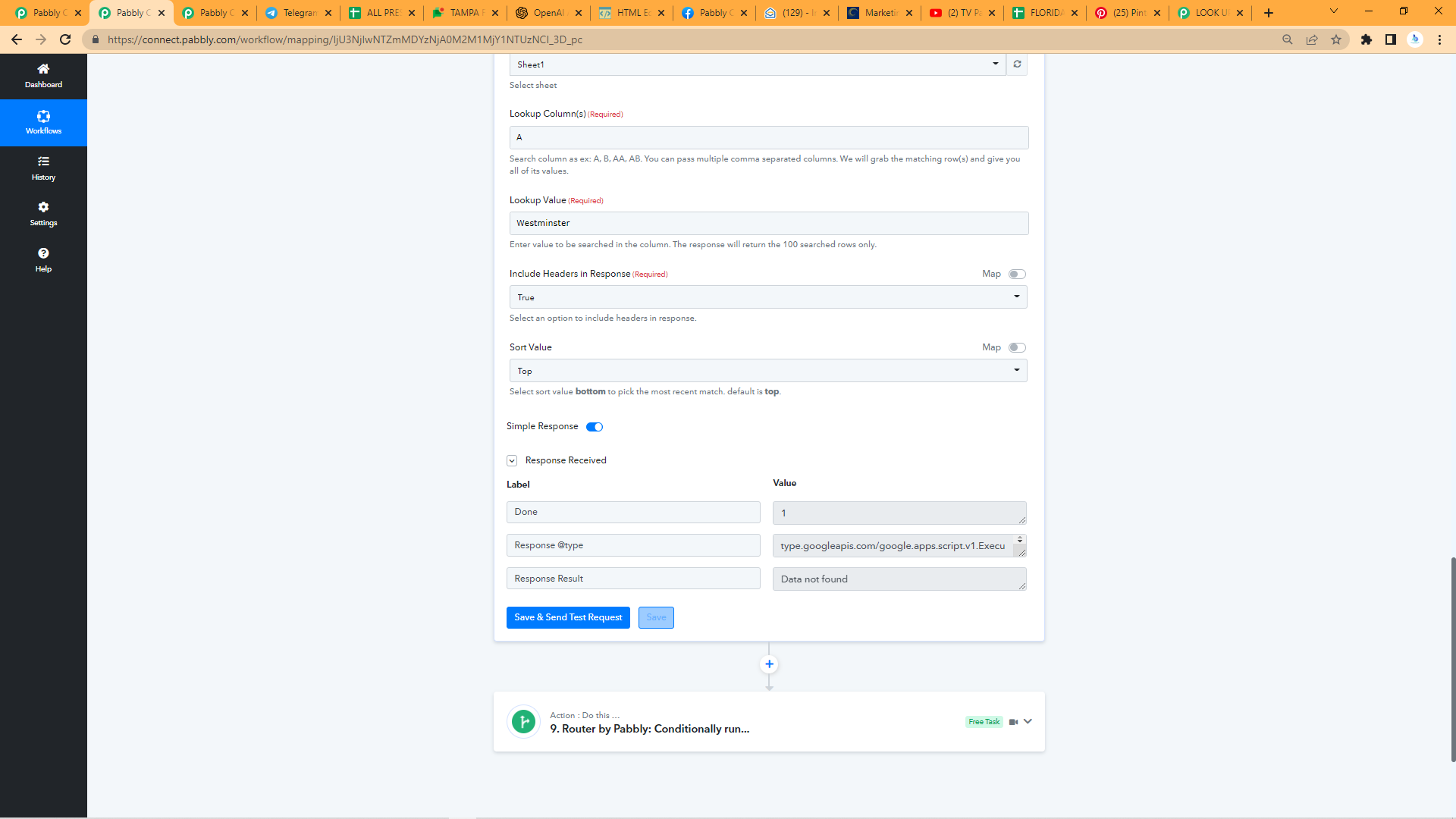
Task: Switch to the LOOK UP tab
Action: [x=1211, y=13]
